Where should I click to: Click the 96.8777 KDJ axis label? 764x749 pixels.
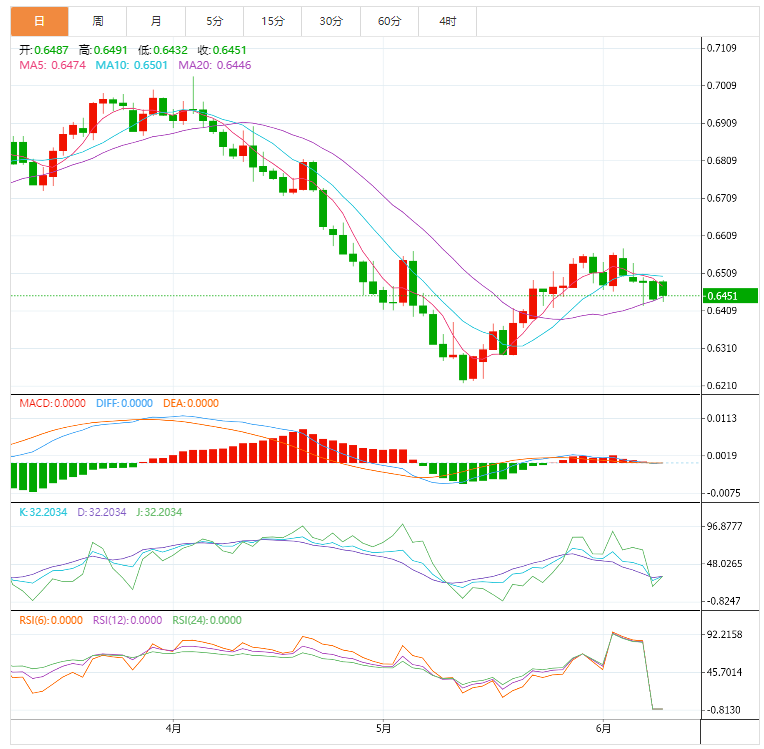point(724,526)
